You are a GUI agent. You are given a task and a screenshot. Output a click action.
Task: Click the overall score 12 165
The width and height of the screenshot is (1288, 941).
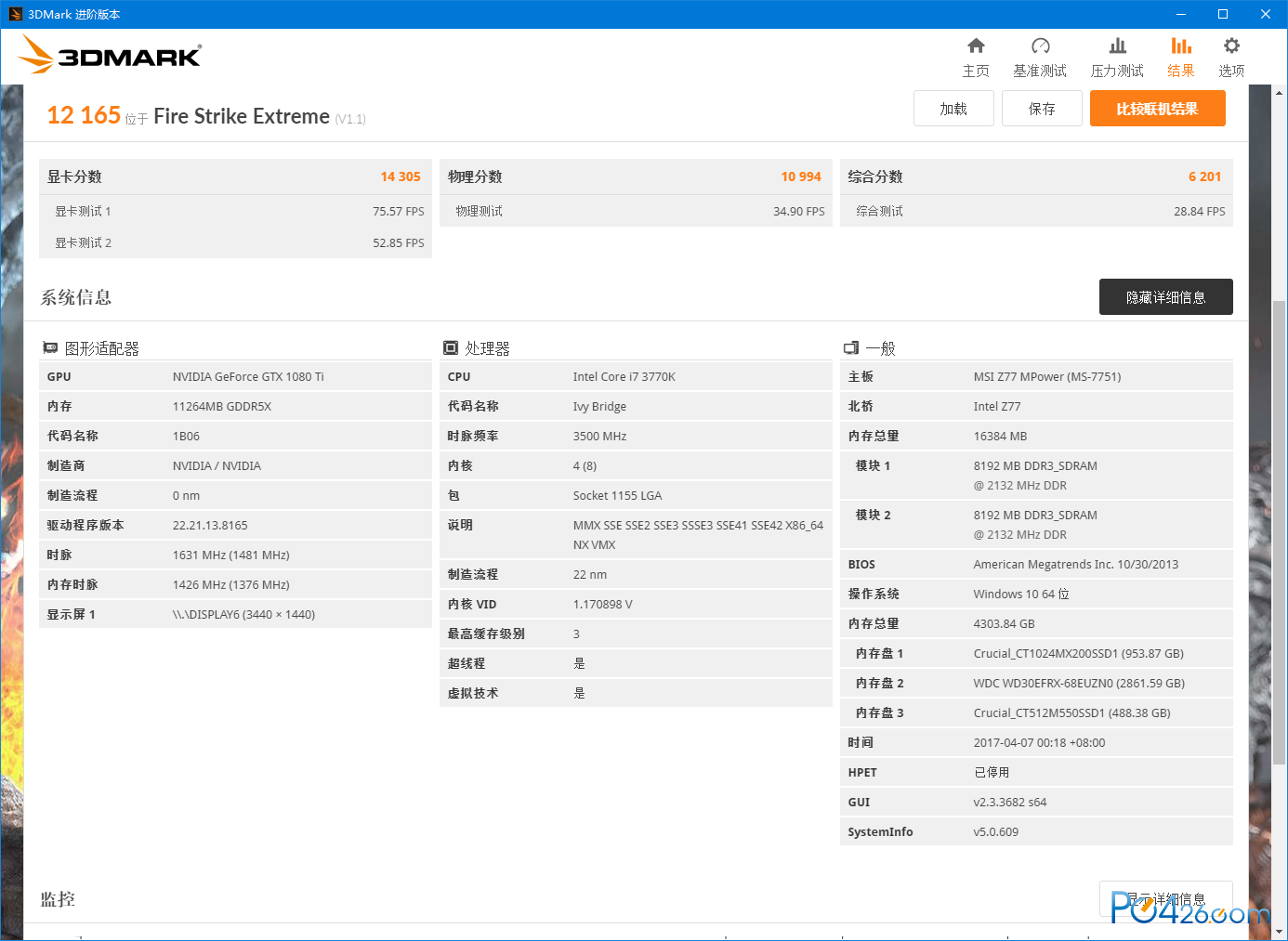click(x=84, y=115)
